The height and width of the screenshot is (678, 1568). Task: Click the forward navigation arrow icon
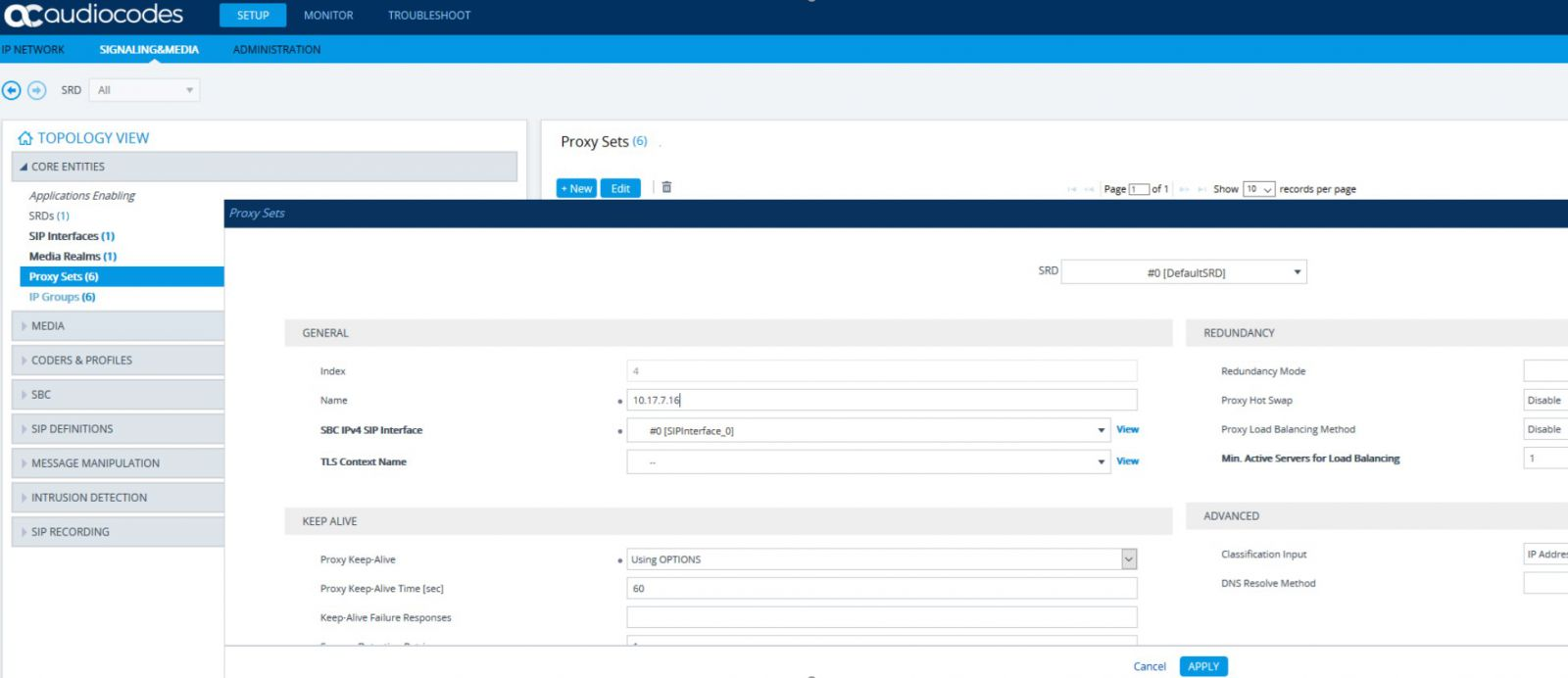click(37, 90)
